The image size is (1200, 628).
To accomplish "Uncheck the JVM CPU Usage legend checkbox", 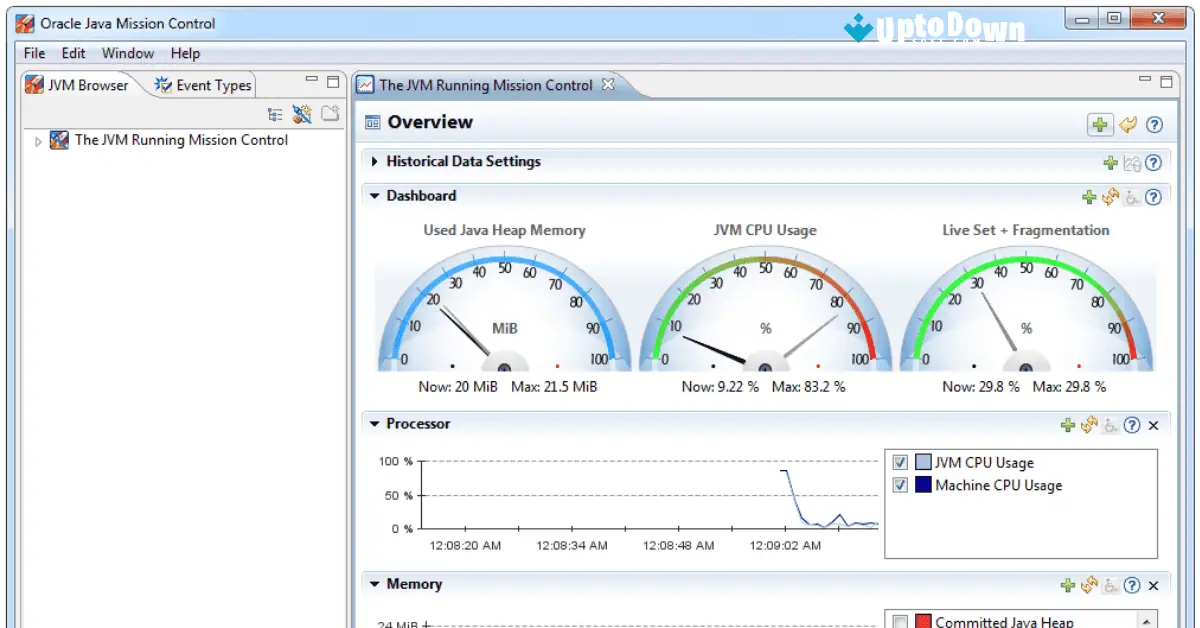I will 897,462.
